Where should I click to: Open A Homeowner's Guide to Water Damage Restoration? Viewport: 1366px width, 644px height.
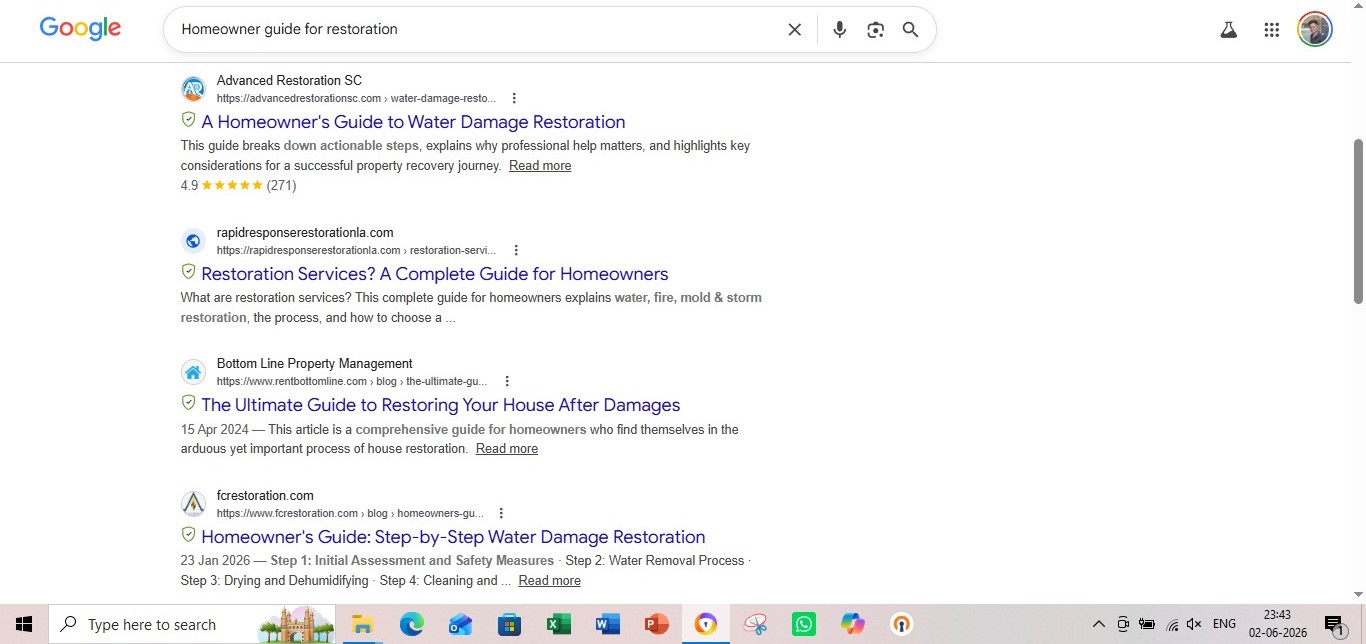(x=413, y=122)
